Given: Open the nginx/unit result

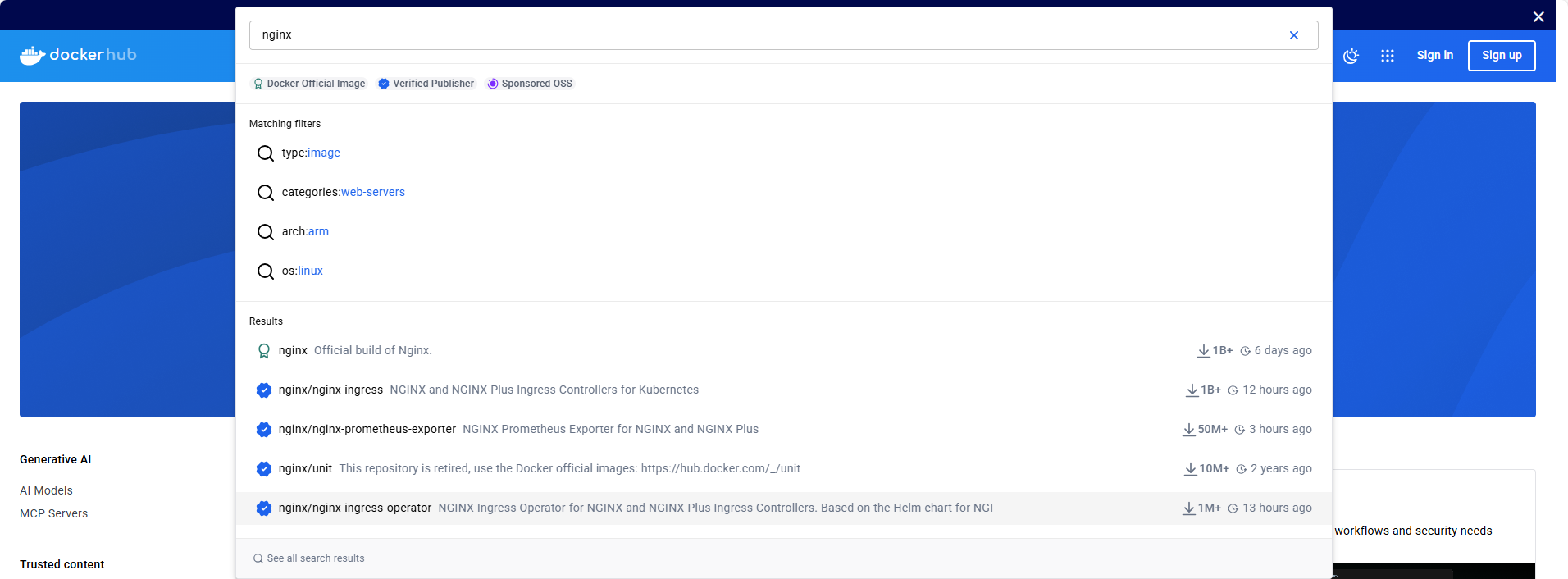Looking at the screenshot, I should pyautogui.click(x=783, y=469).
